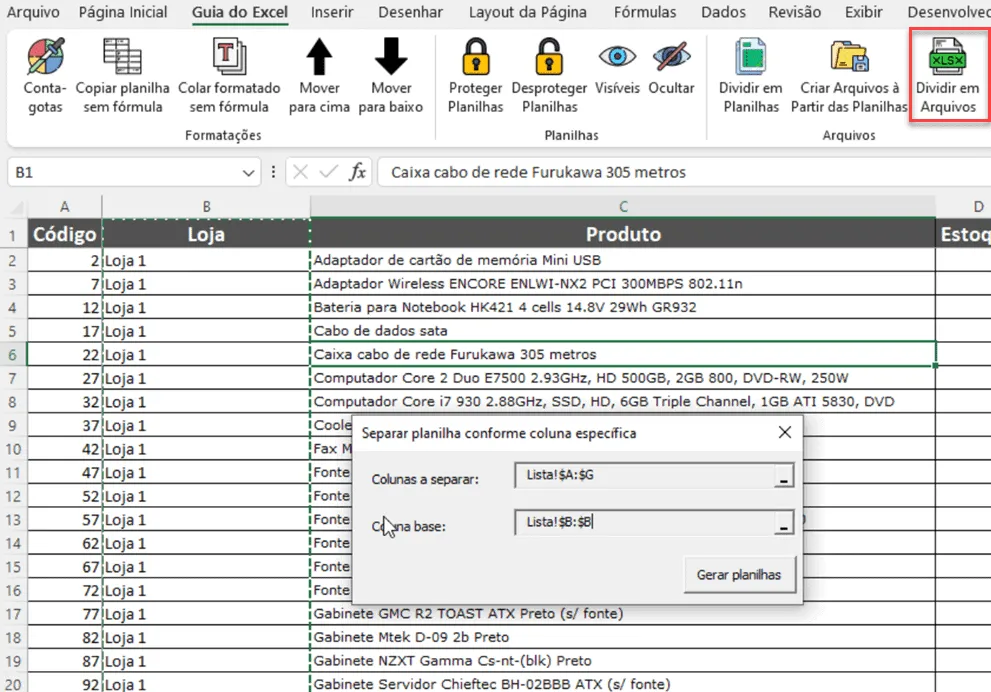Open the Fórmulas ribbon tab
The height and width of the screenshot is (692, 991).
pos(645,12)
